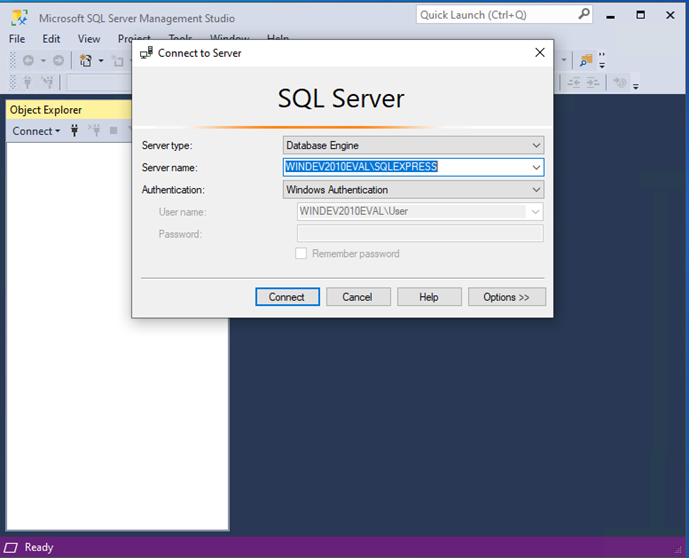Expand dialog with Options >> button
The width and height of the screenshot is (689, 558).
(507, 297)
